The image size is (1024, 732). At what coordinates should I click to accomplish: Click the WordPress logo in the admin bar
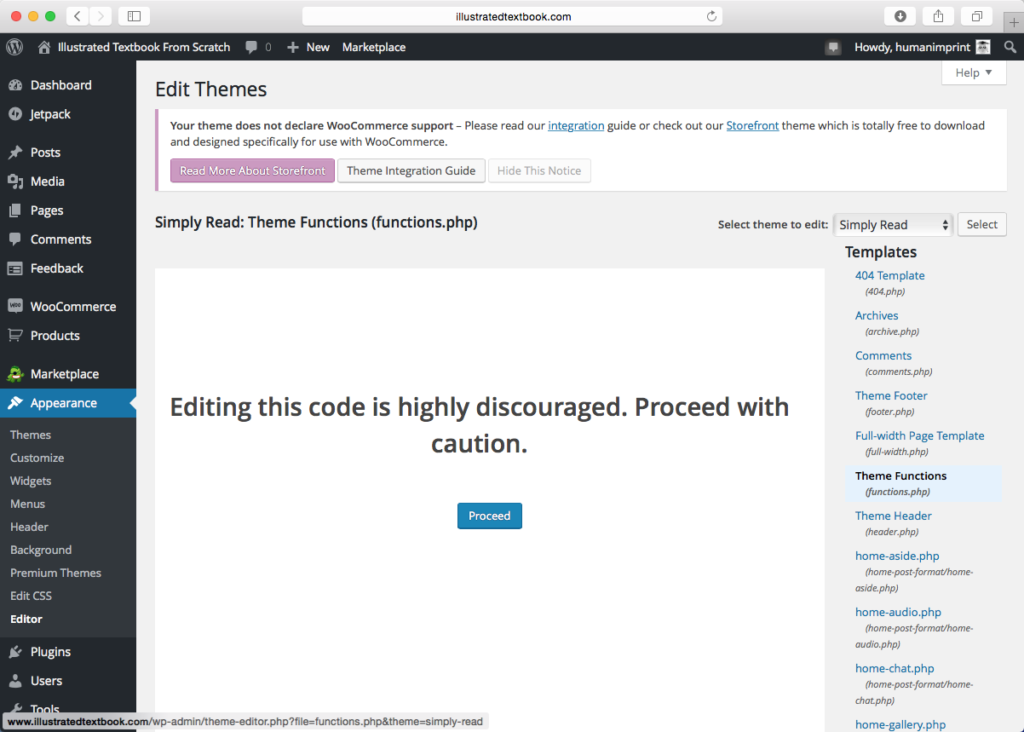pos(13,46)
